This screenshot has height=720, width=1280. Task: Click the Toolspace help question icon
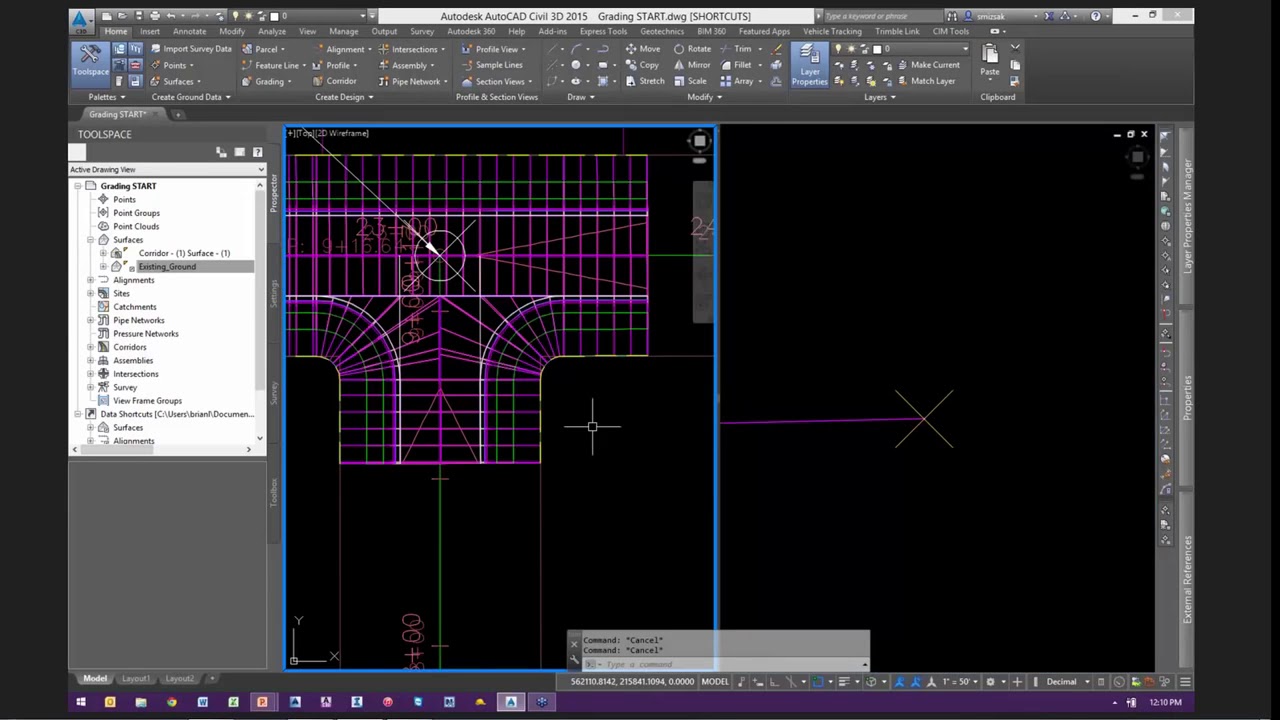point(257,152)
